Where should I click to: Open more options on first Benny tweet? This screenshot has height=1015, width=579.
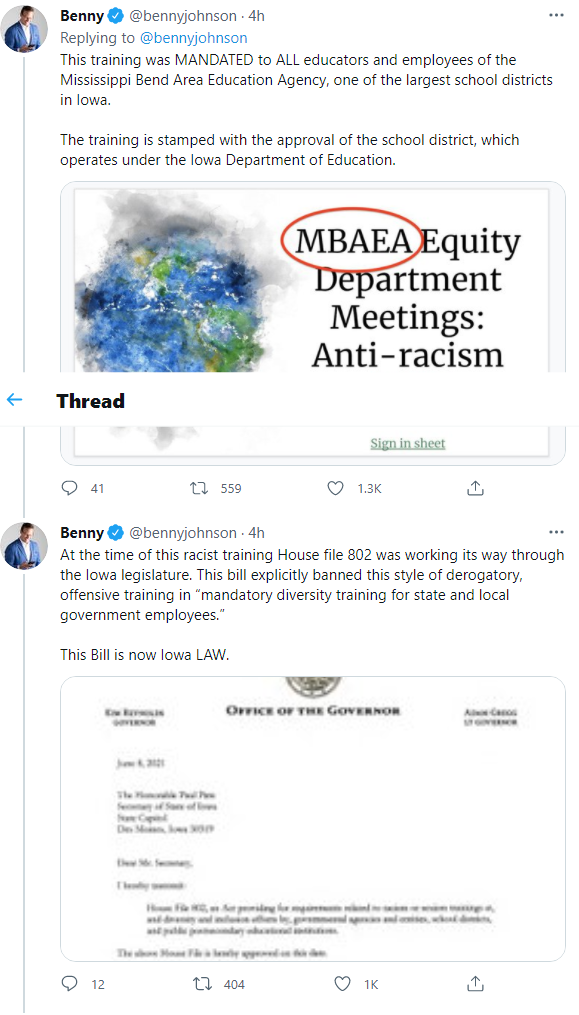click(556, 16)
